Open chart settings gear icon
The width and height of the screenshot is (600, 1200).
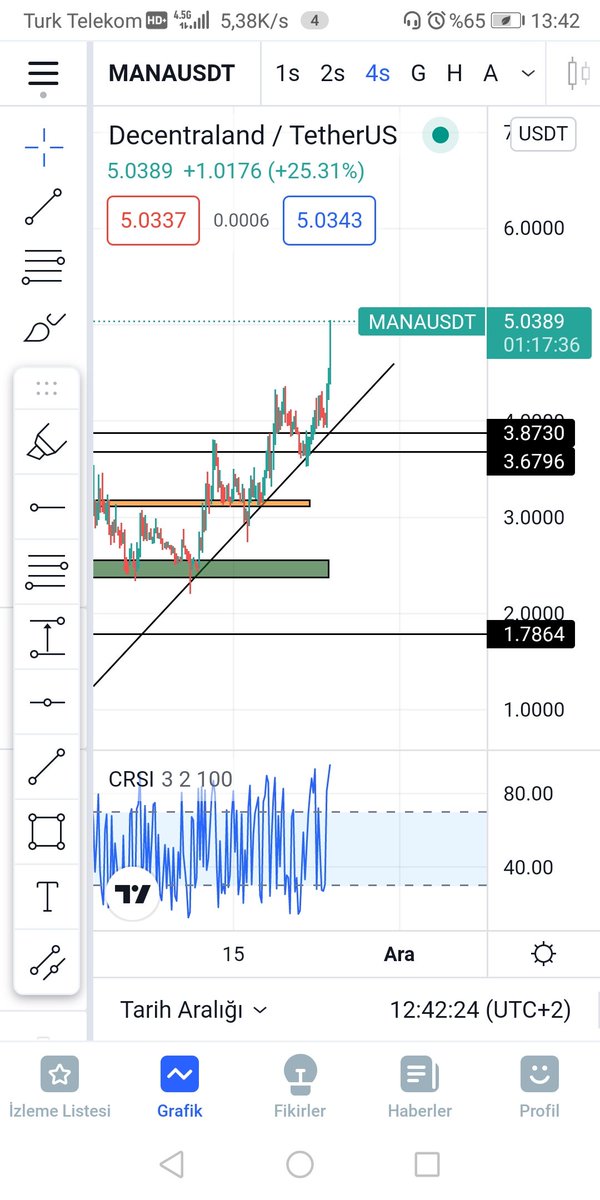pos(544,953)
